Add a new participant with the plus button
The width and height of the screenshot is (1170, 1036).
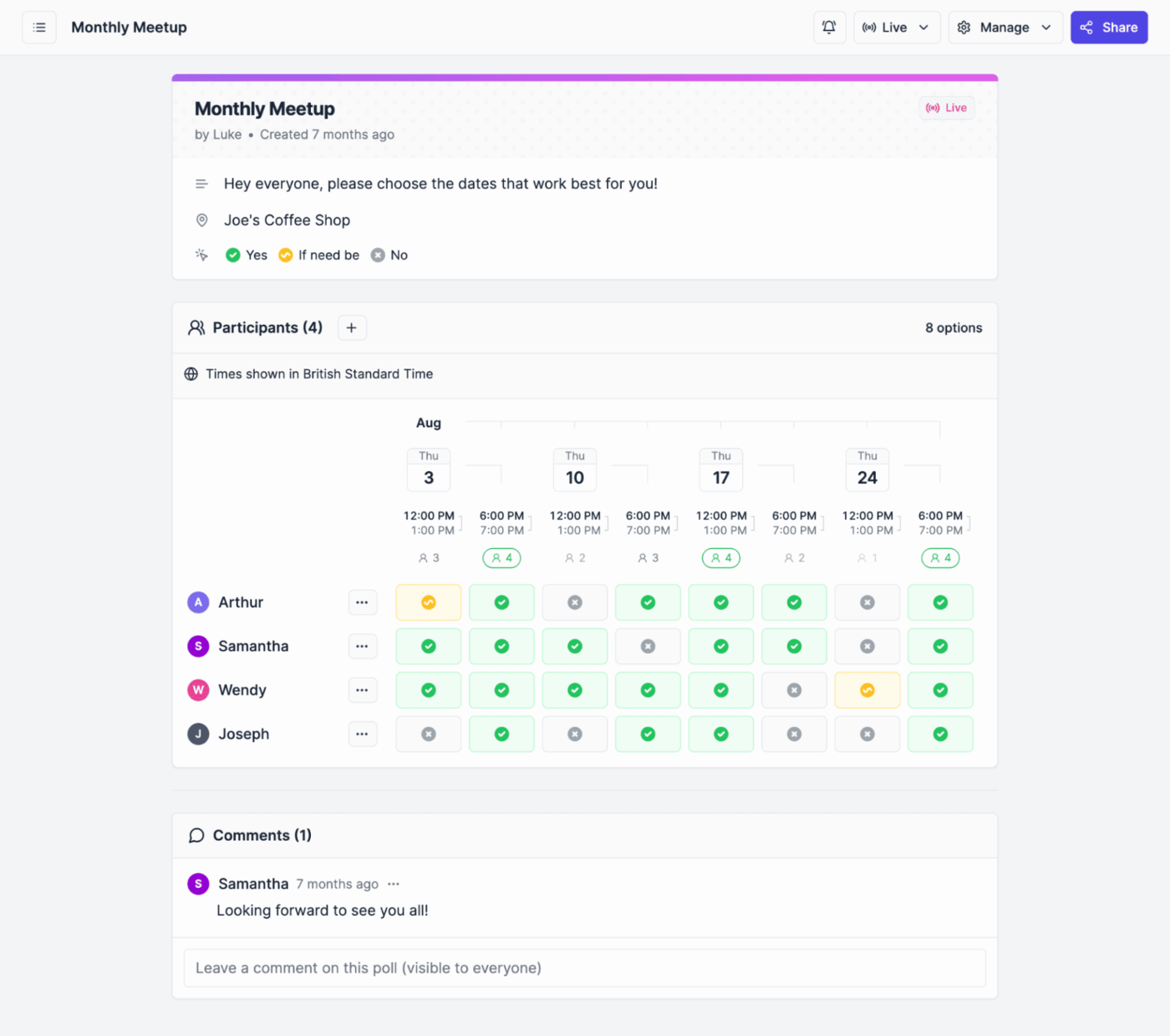click(x=351, y=328)
